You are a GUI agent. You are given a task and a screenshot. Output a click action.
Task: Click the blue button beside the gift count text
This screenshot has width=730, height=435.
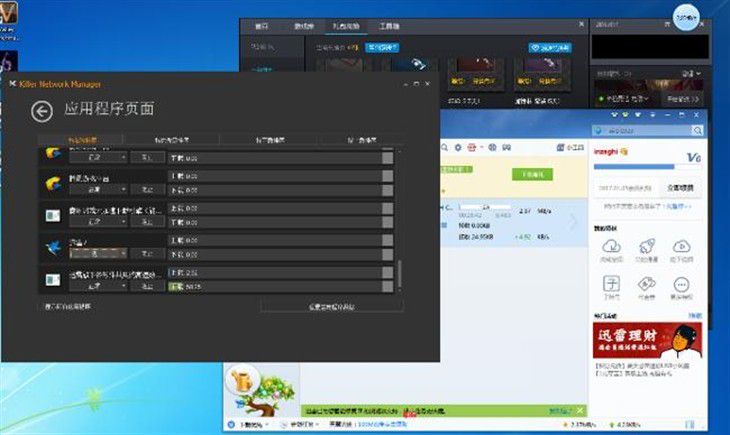(382, 48)
